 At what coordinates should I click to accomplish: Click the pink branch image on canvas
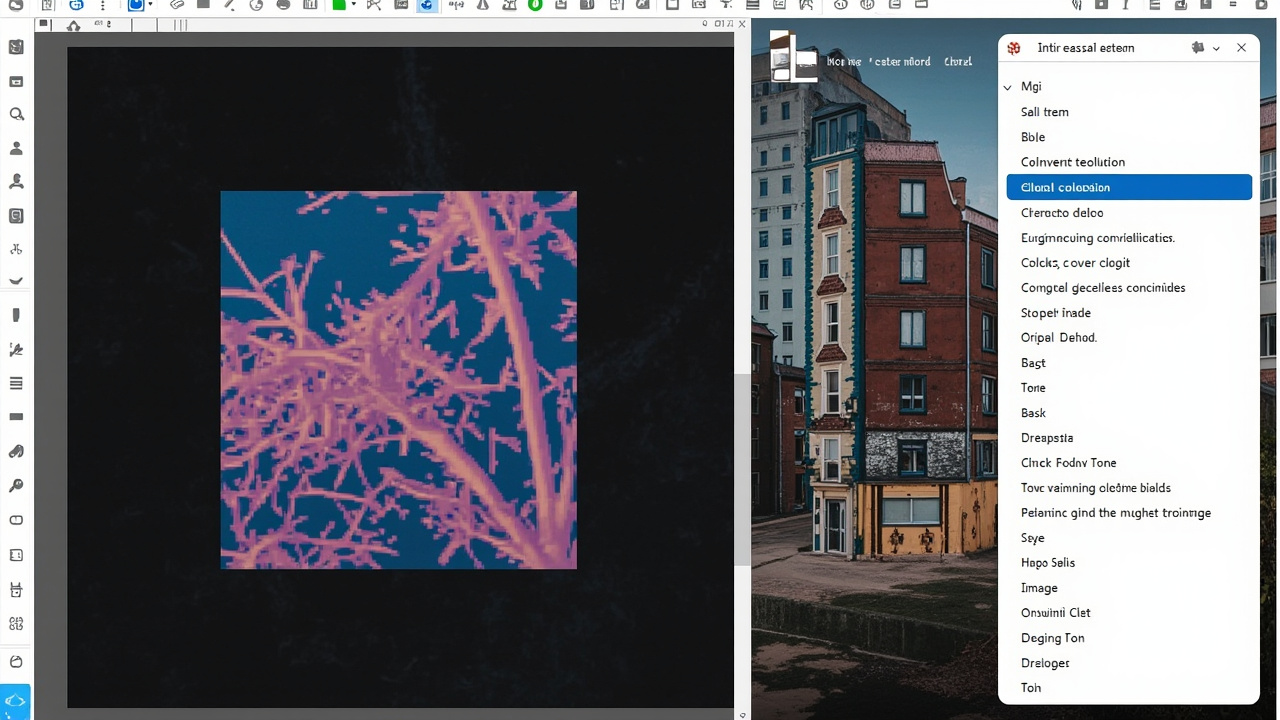pyautogui.click(x=399, y=380)
